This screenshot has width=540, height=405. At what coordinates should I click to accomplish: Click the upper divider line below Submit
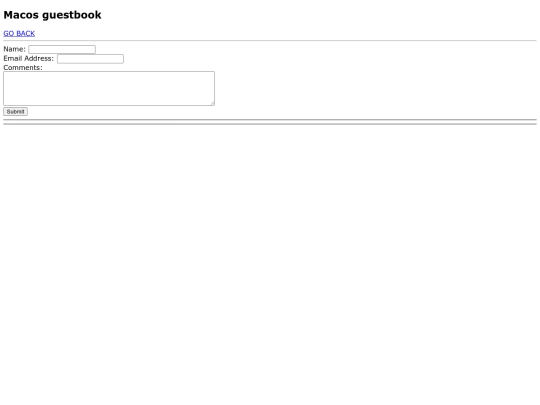[x=270, y=120]
